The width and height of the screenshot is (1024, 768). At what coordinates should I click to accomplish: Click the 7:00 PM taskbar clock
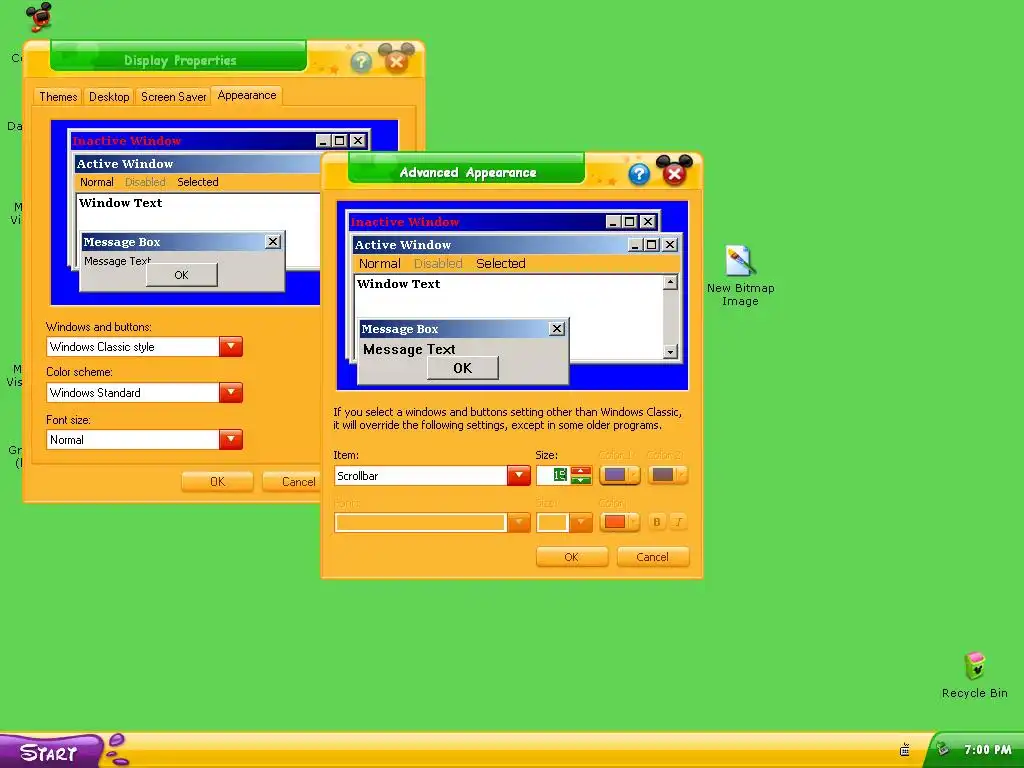pos(987,750)
